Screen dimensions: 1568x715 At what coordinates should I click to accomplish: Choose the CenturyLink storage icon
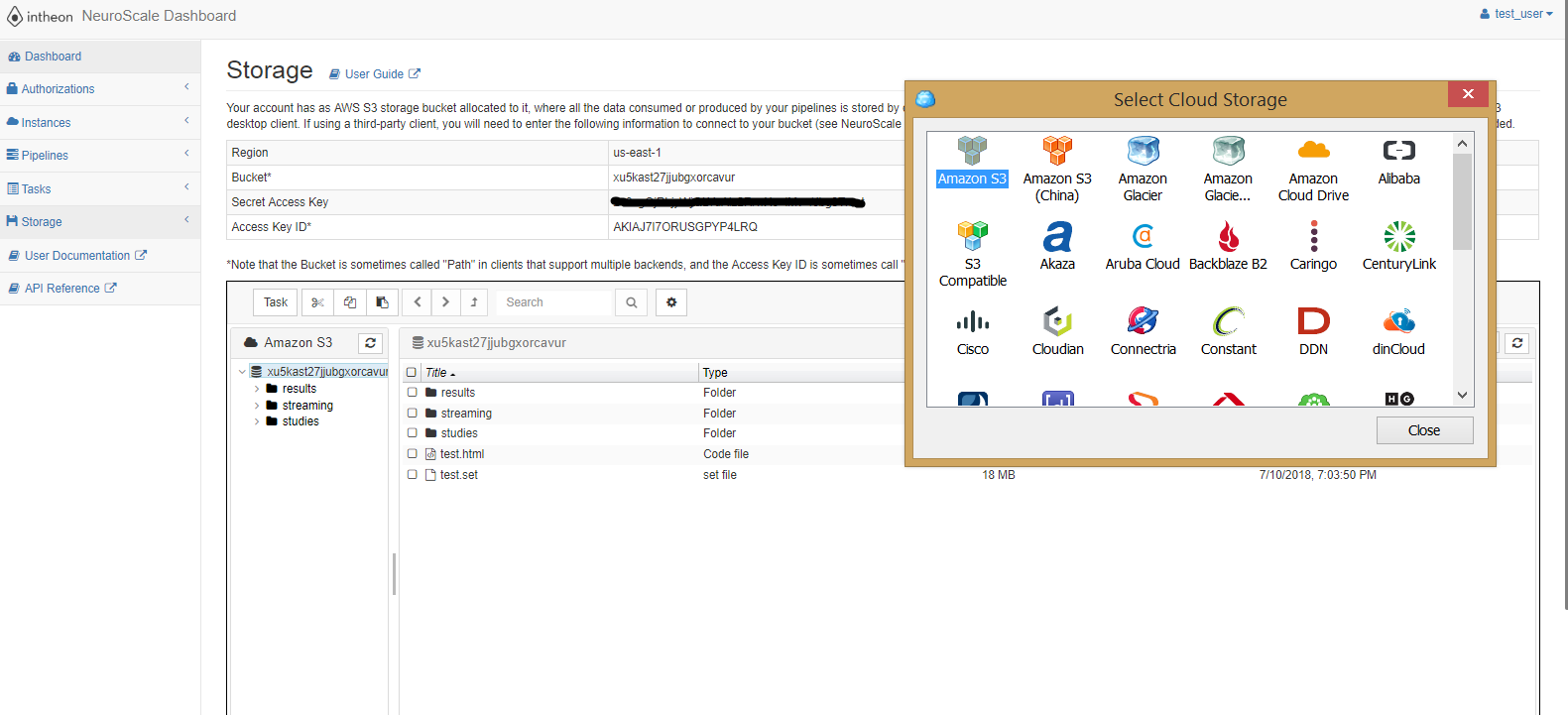tap(1398, 236)
